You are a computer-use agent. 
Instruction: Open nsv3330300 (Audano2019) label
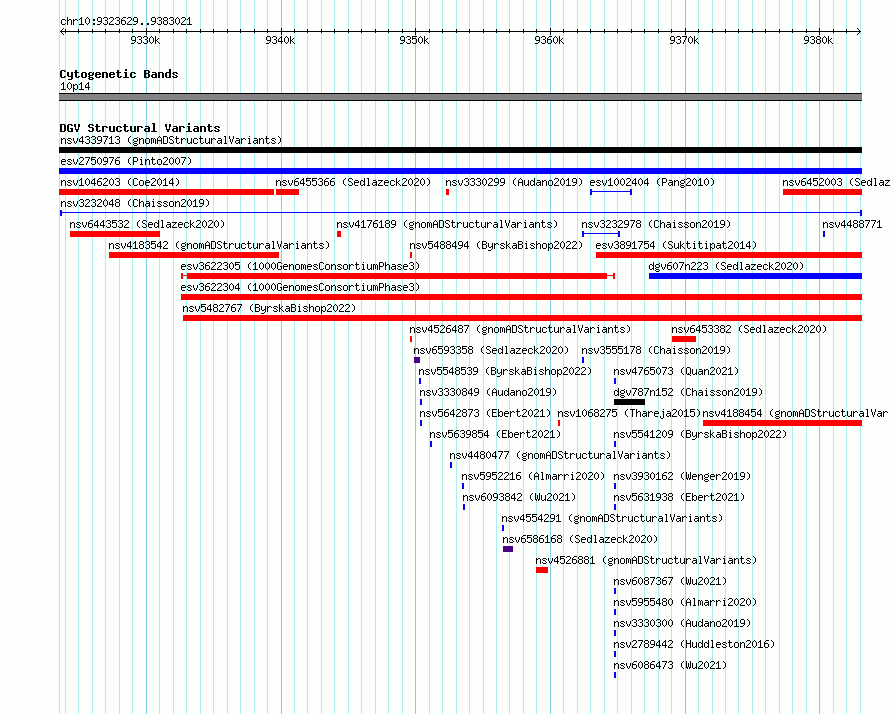coord(682,623)
